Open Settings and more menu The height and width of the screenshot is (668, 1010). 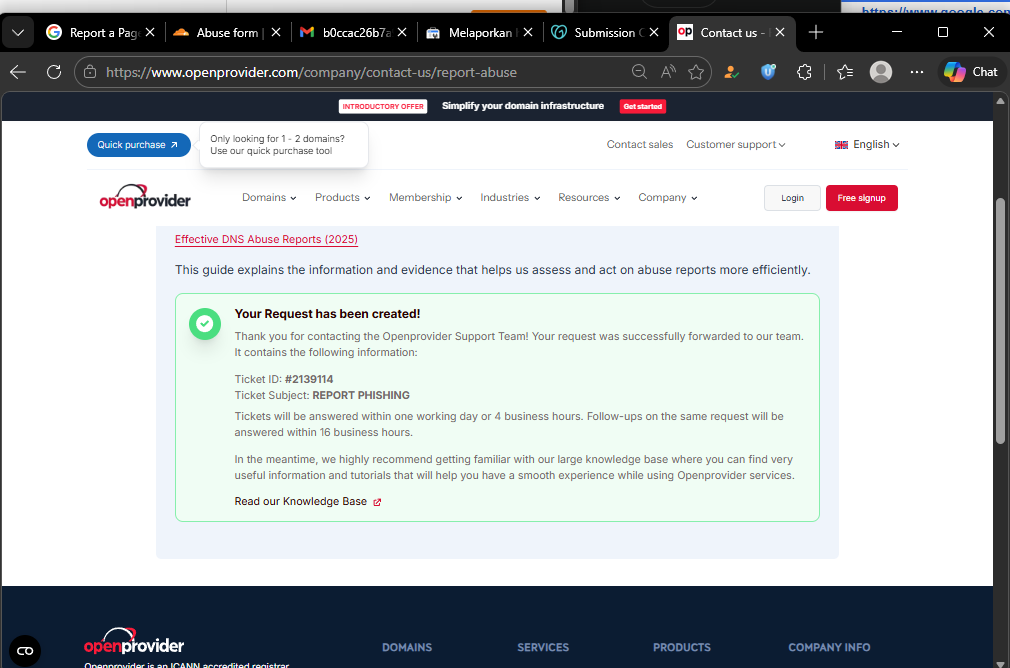917,72
